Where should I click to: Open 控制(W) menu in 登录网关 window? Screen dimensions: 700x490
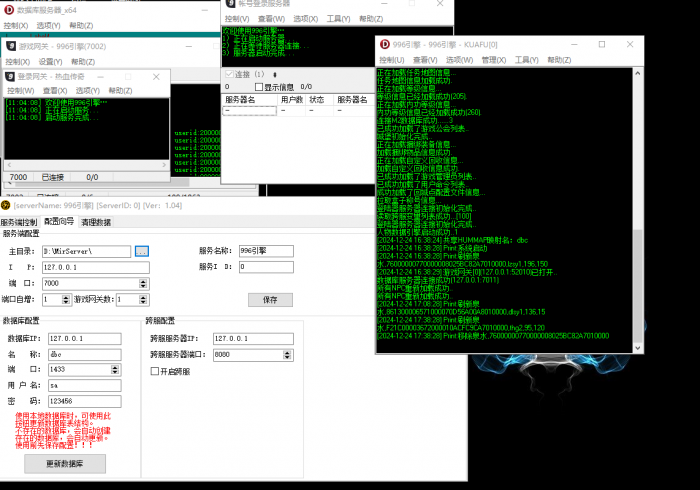(x=21, y=91)
